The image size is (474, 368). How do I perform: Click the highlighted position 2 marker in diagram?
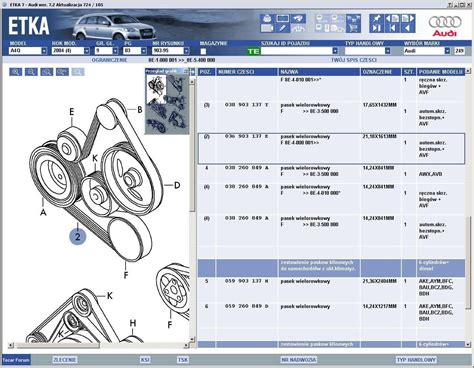(x=78, y=236)
